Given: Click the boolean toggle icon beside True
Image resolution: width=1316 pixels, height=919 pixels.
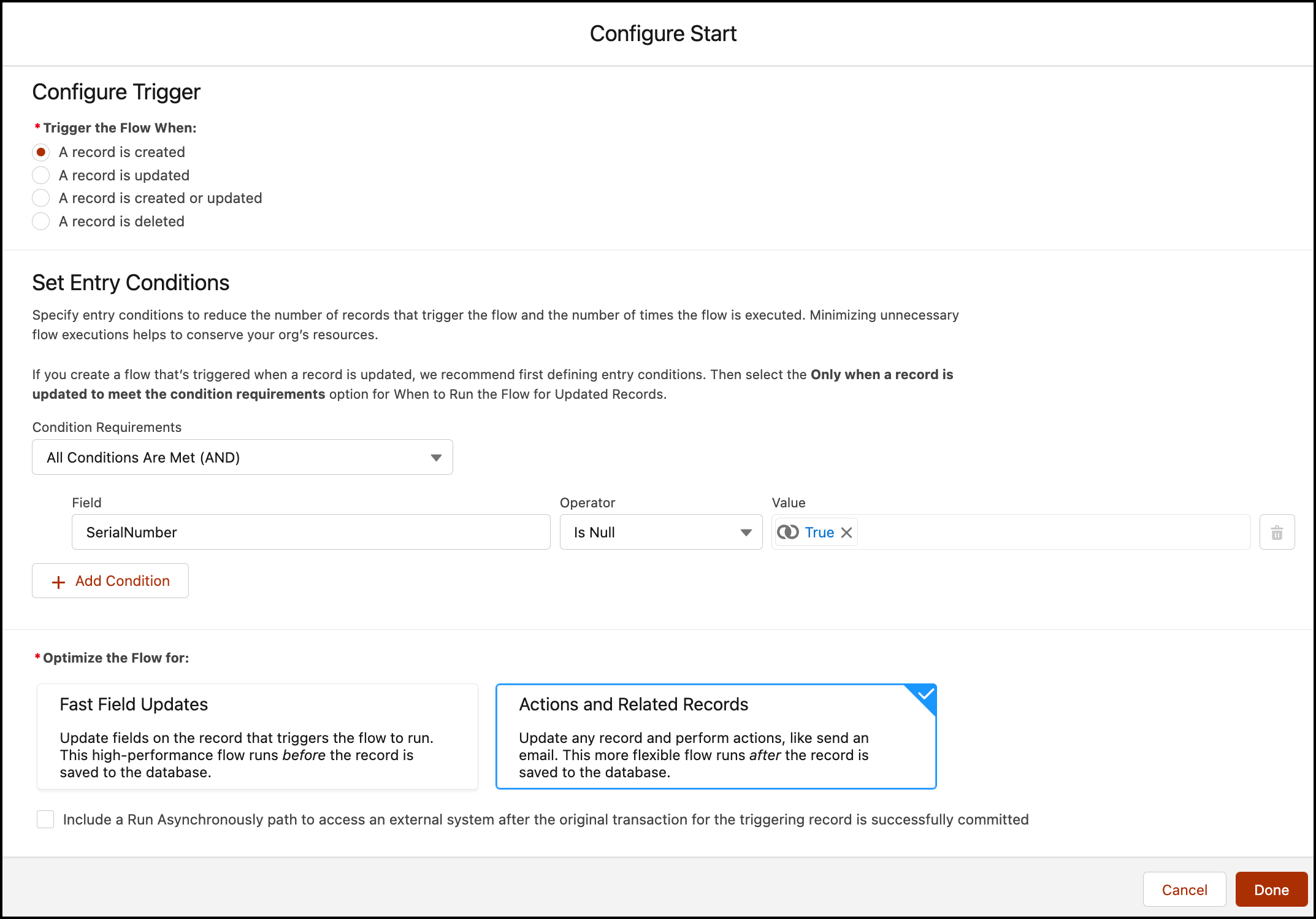Looking at the screenshot, I should point(788,532).
